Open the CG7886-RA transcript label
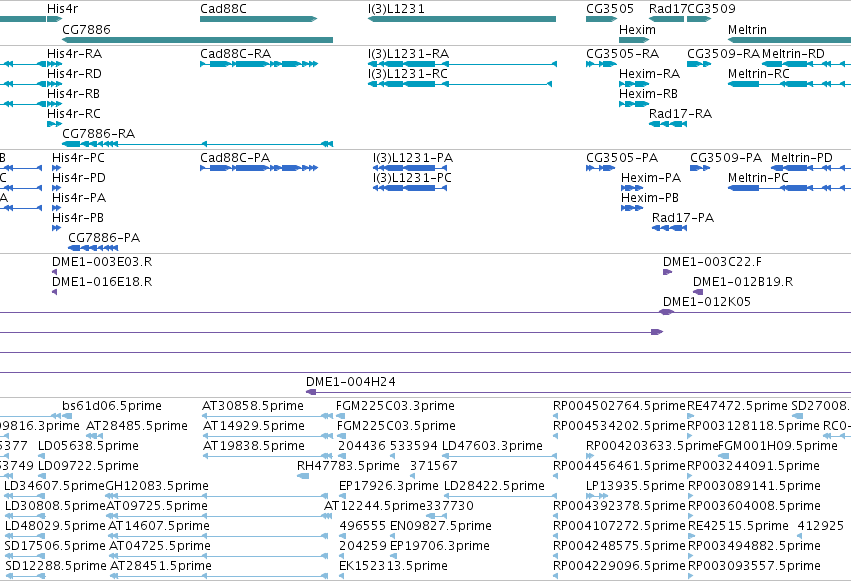This screenshot has height=581, width=851. click(98, 133)
